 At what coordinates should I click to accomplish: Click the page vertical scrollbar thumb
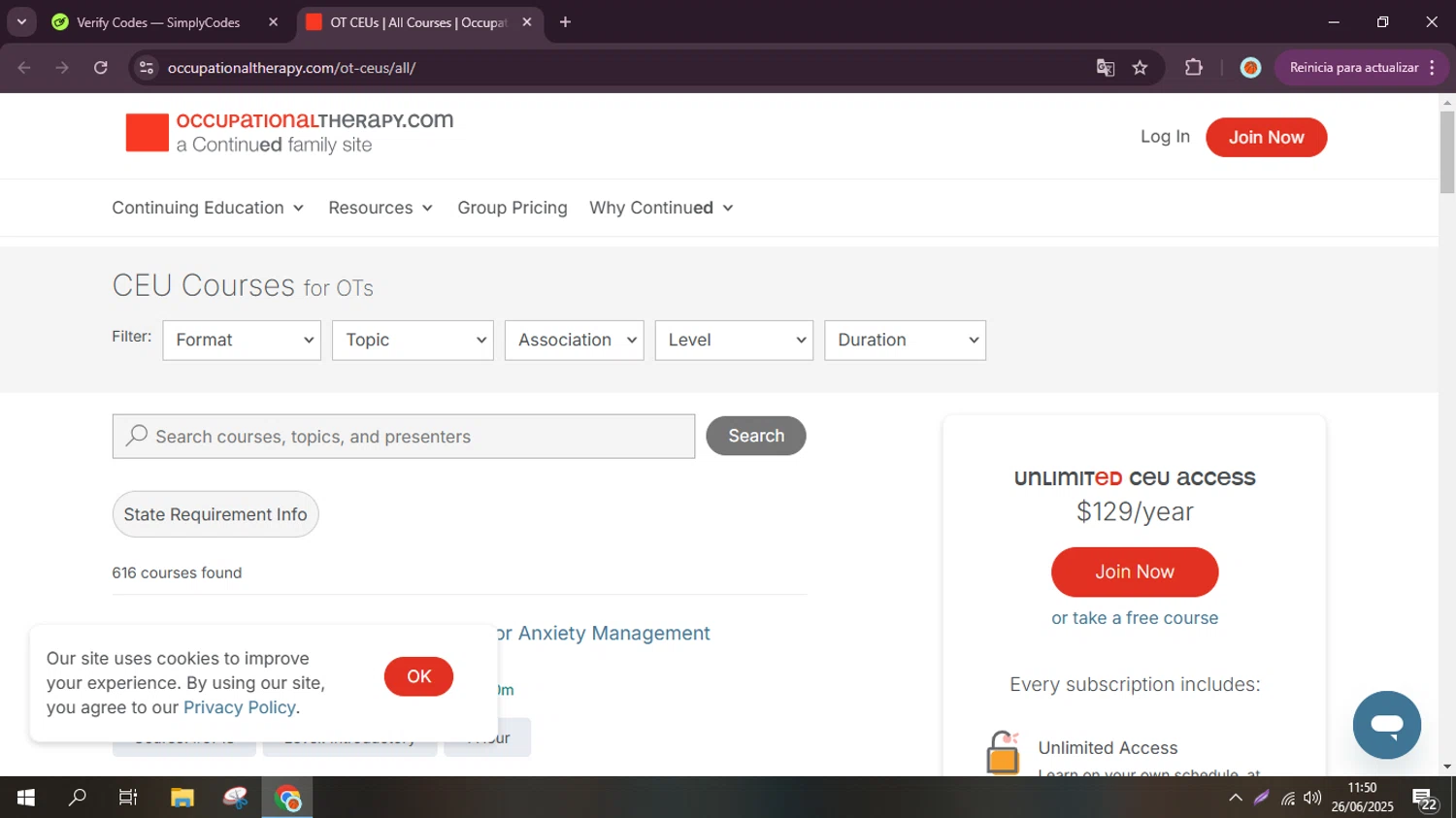pos(1447,151)
